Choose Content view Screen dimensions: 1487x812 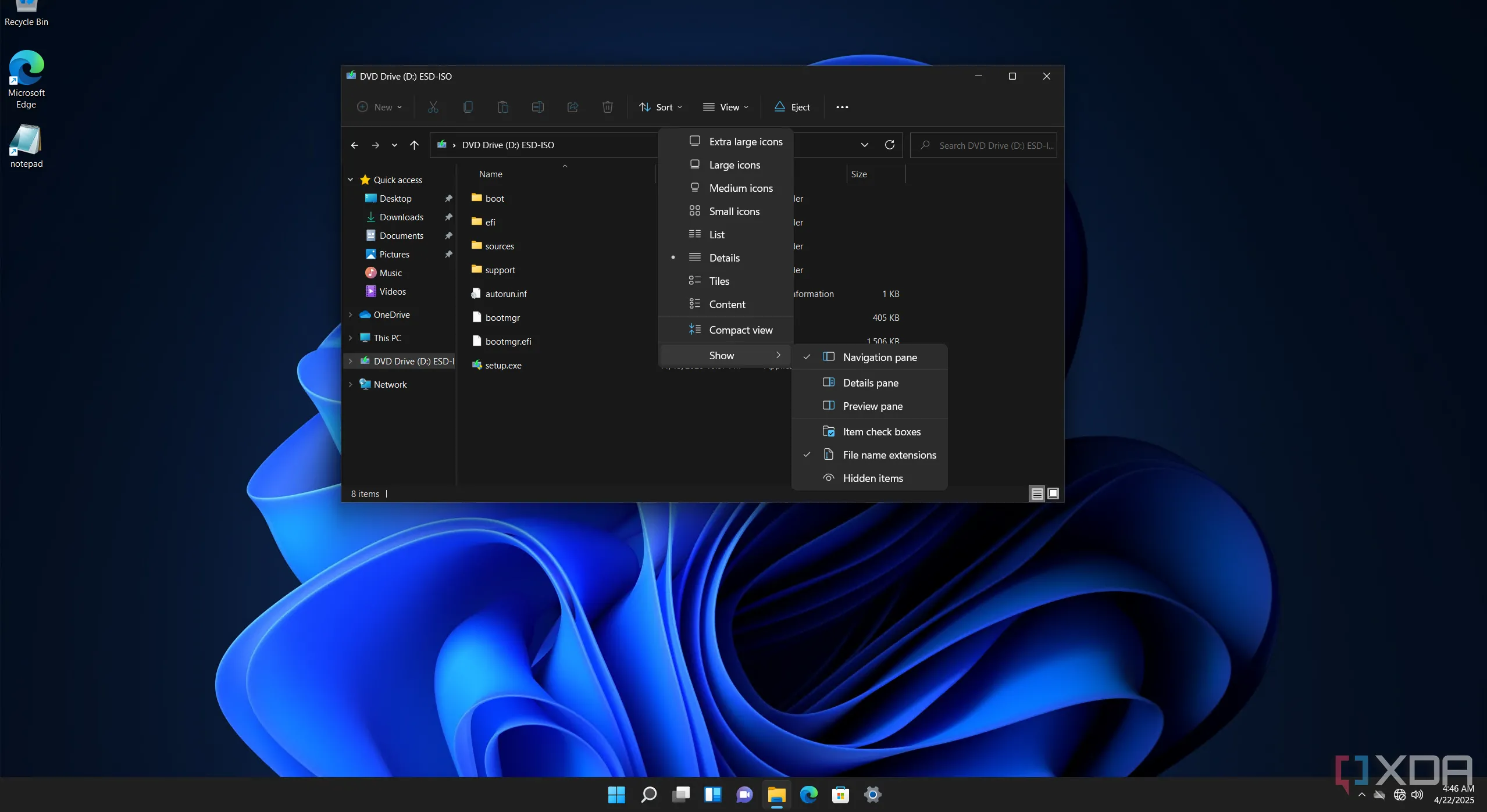point(726,305)
